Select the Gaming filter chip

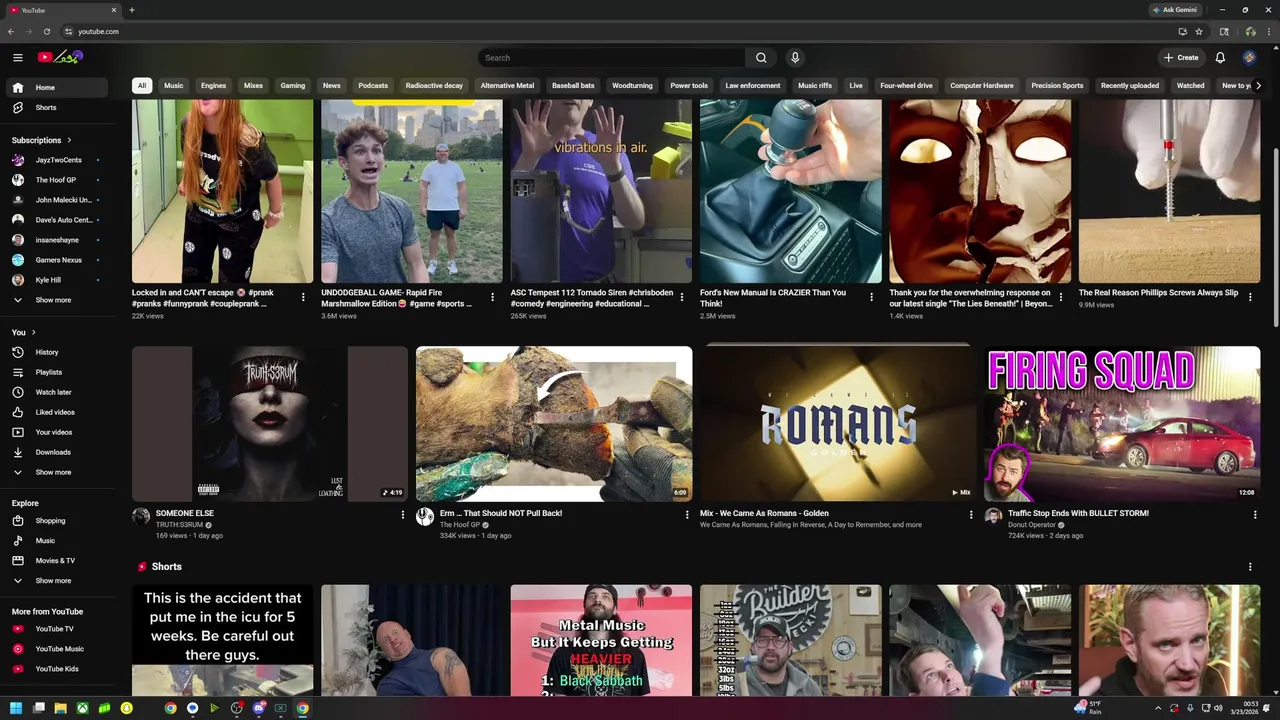click(x=293, y=85)
